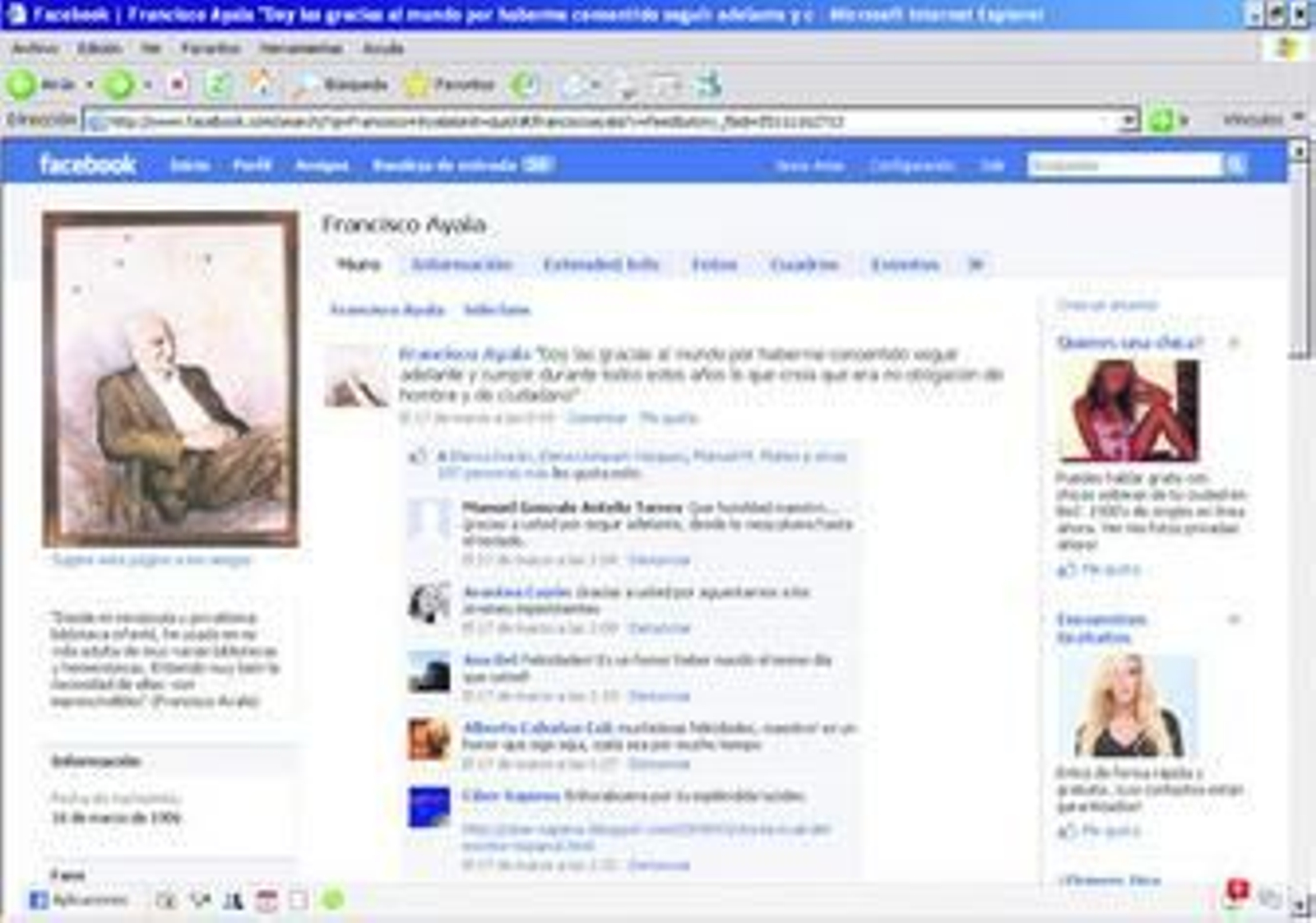Click the IE Stop button

[178, 85]
